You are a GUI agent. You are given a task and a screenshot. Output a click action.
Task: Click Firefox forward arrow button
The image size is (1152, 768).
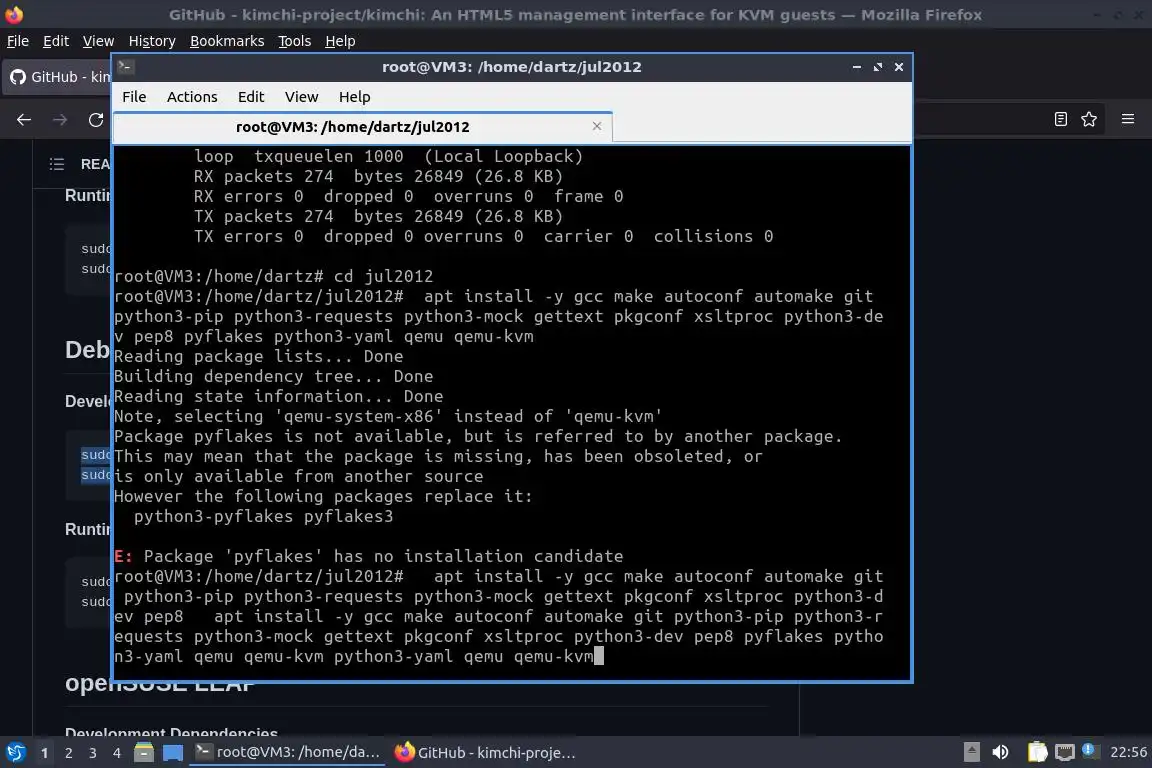[x=60, y=120]
